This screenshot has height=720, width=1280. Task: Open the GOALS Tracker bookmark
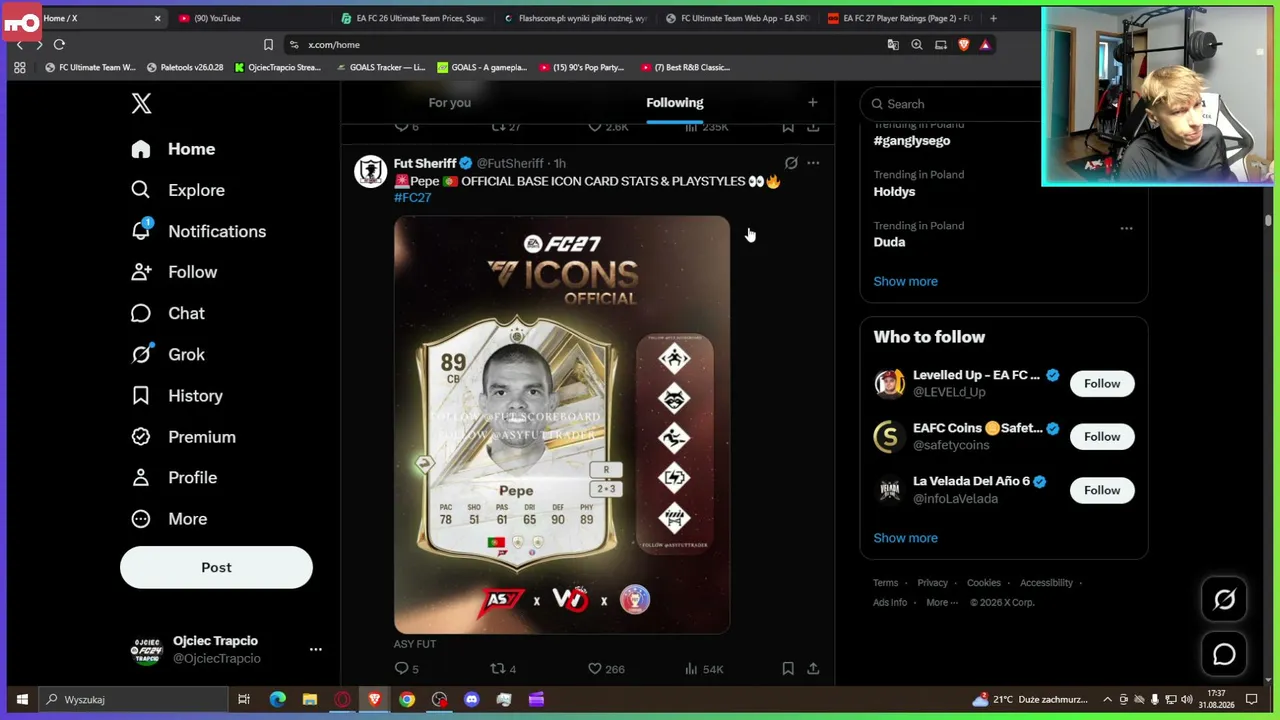(381, 68)
